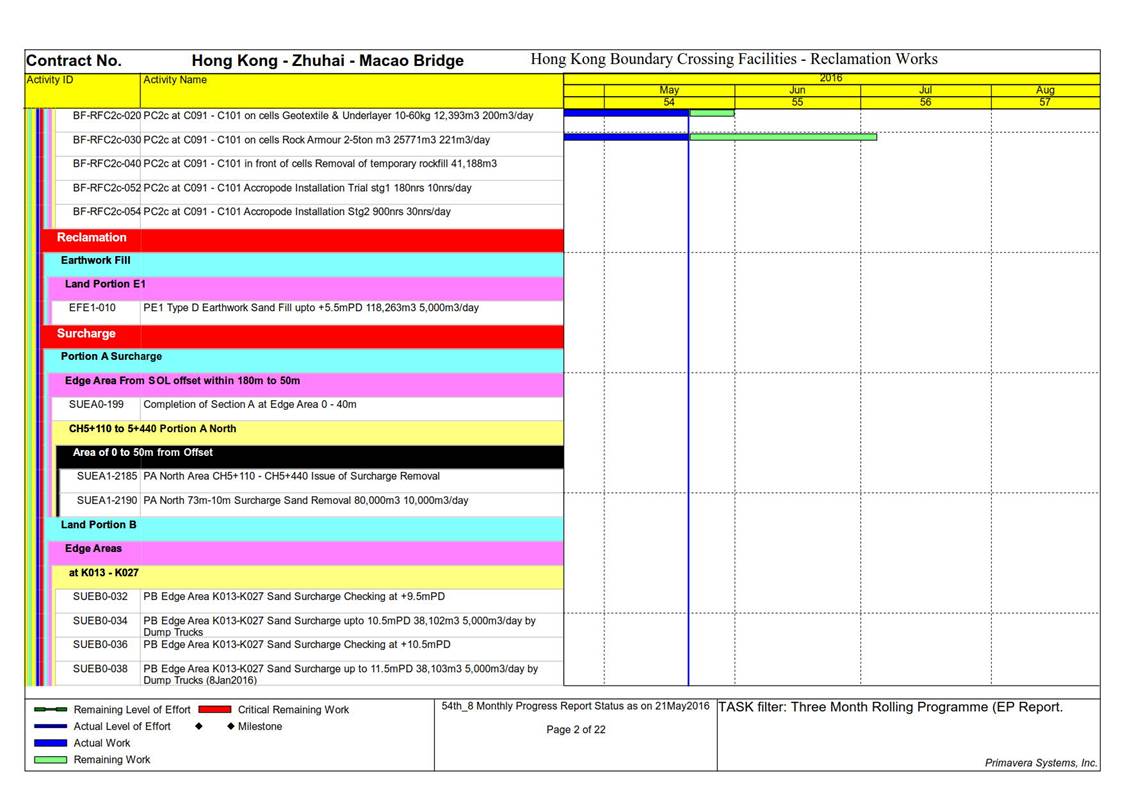Click green remaining work bar for BF-RFC2c-020
This screenshot has height=794, width=1123.
pos(712,112)
